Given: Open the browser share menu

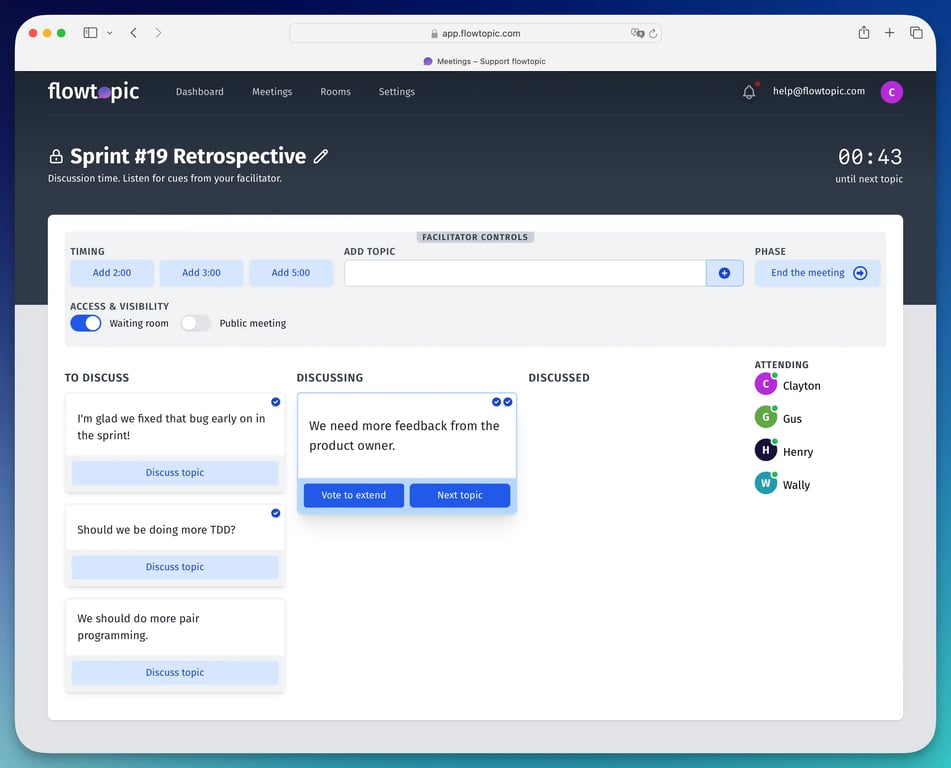Looking at the screenshot, I should click(864, 33).
